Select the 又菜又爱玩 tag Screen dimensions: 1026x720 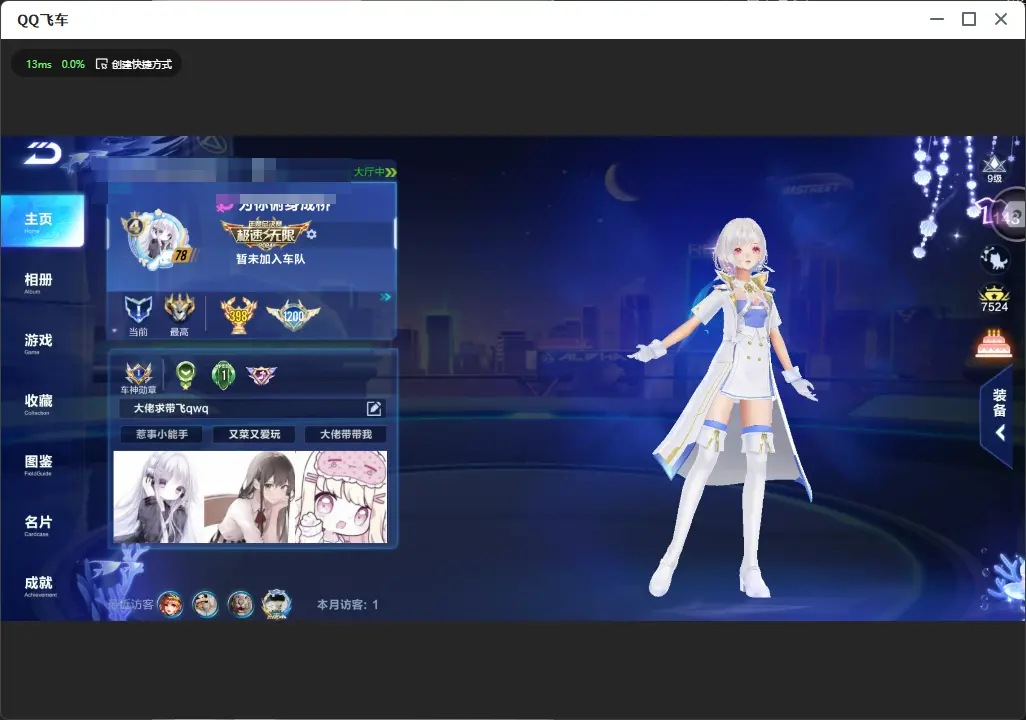click(x=254, y=434)
